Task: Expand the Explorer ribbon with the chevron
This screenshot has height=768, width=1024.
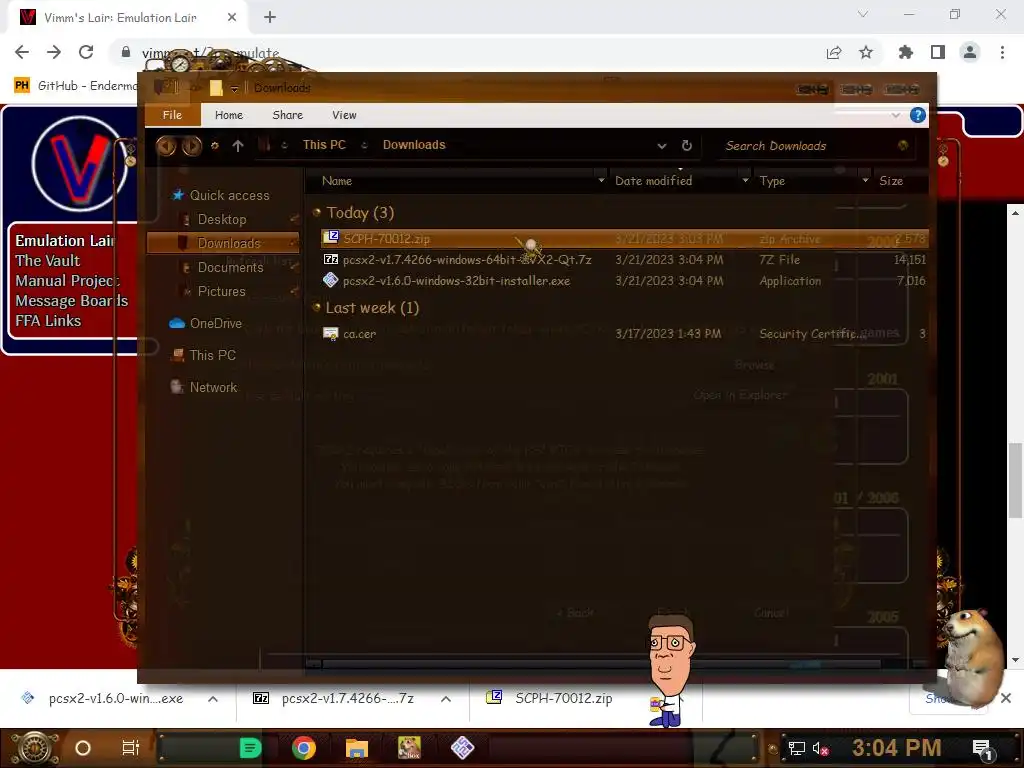Action: click(895, 115)
